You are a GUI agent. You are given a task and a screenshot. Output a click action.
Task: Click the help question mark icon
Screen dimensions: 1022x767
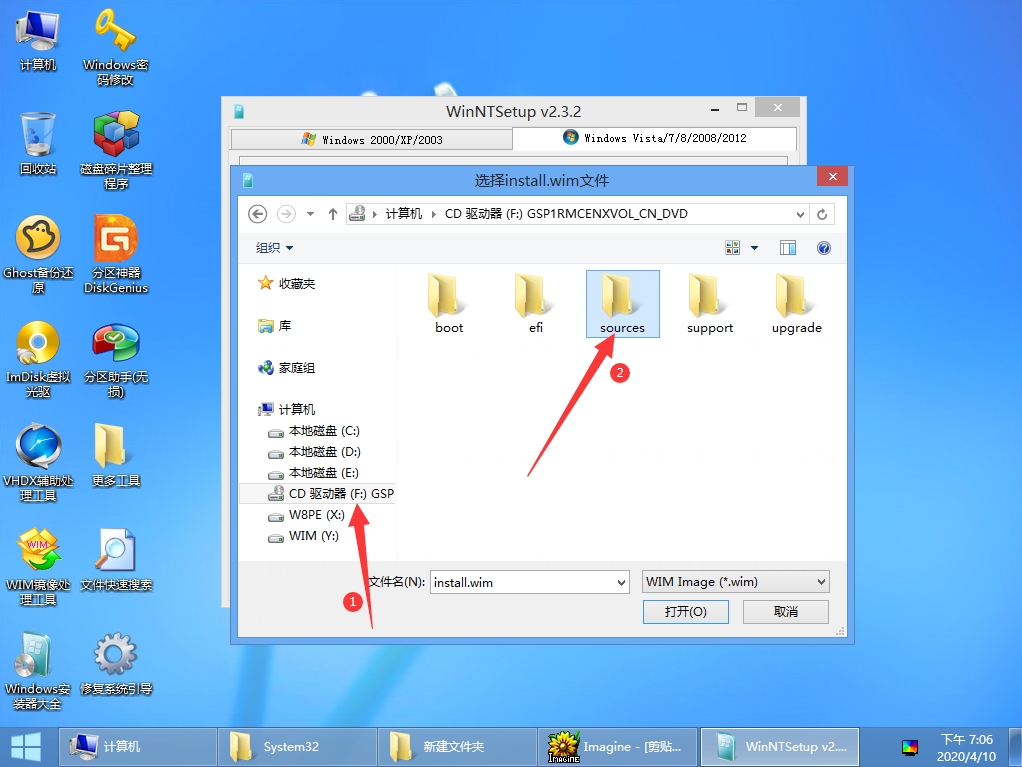(824, 248)
